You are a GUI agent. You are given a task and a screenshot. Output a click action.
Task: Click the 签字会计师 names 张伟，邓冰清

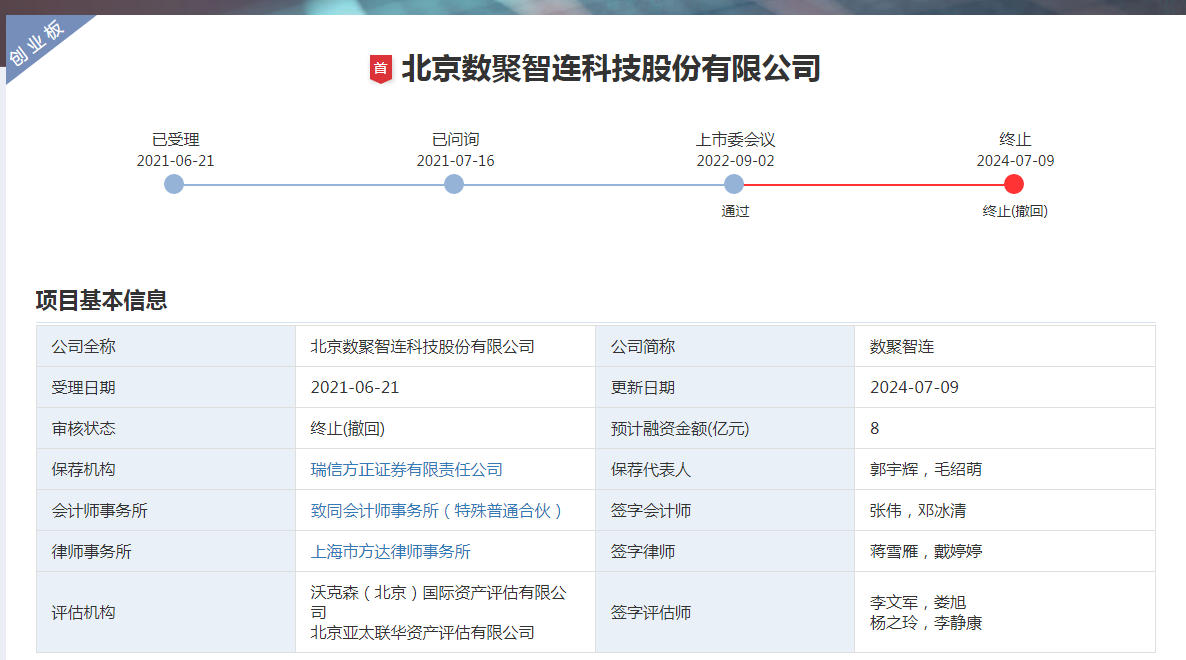tap(917, 510)
